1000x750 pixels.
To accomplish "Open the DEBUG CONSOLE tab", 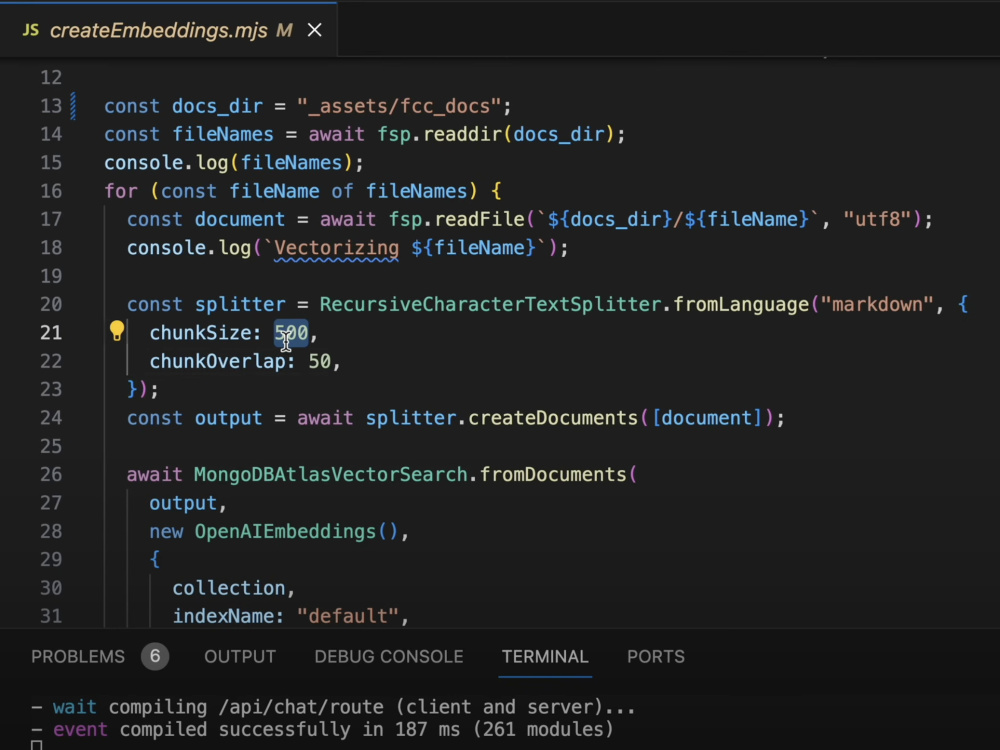I will (388, 656).
